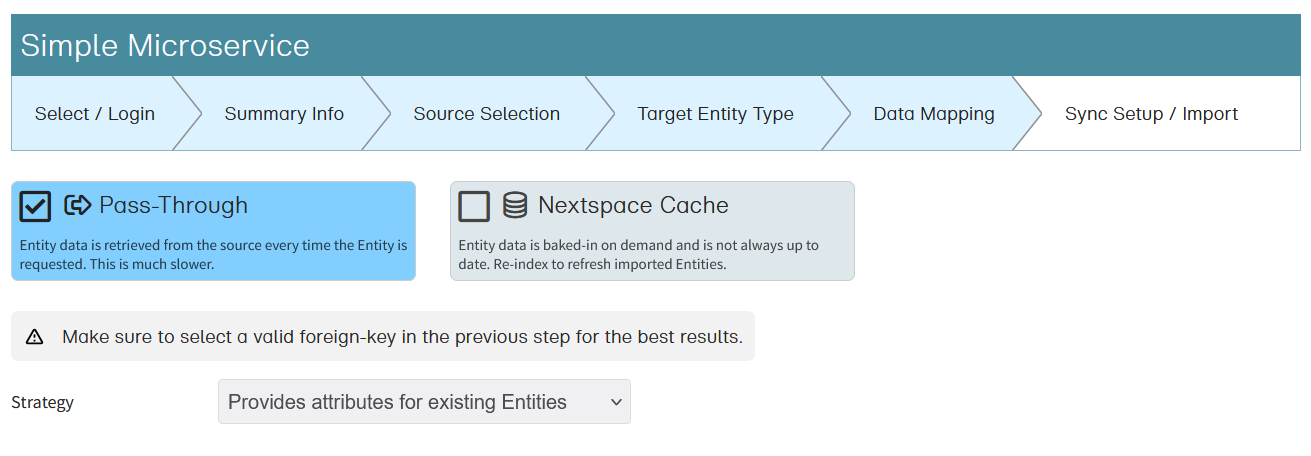
Task: Open the Source Selection step
Action: pos(486,114)
